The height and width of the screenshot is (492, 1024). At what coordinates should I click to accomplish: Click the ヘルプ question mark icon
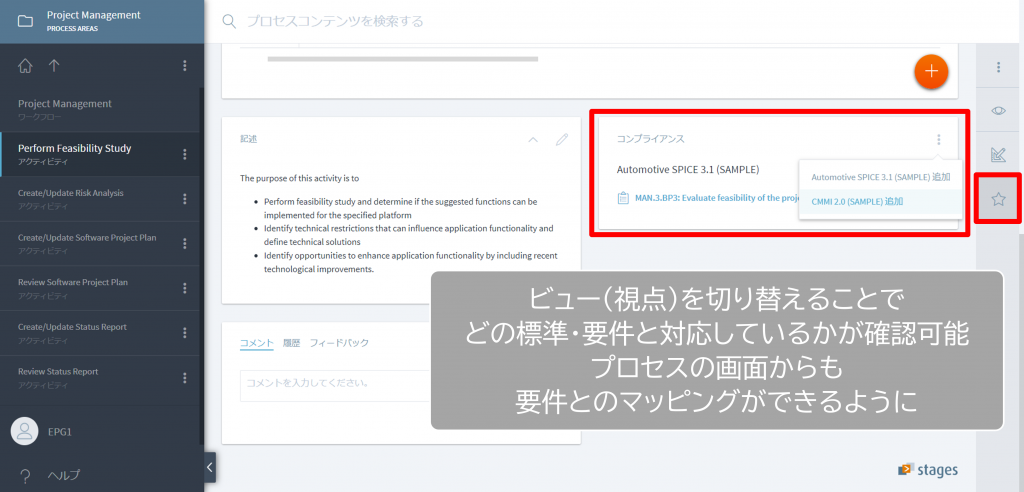tap(25, 475)
